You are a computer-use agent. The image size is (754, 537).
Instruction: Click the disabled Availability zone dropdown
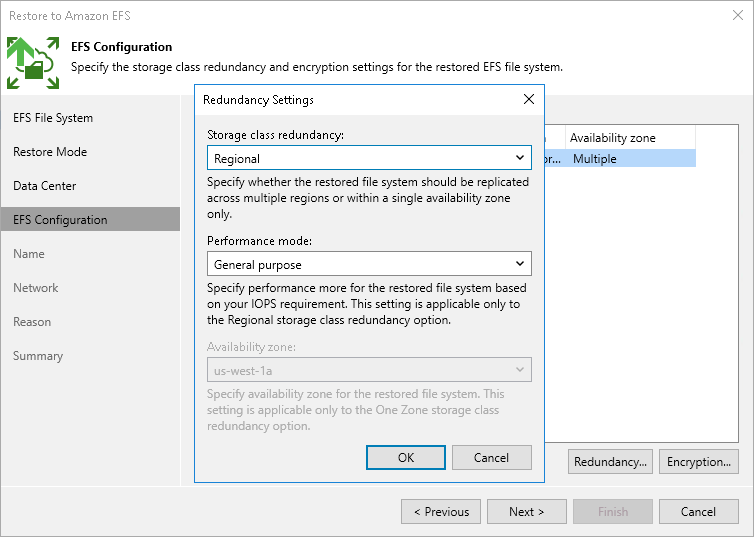point(369,370)
